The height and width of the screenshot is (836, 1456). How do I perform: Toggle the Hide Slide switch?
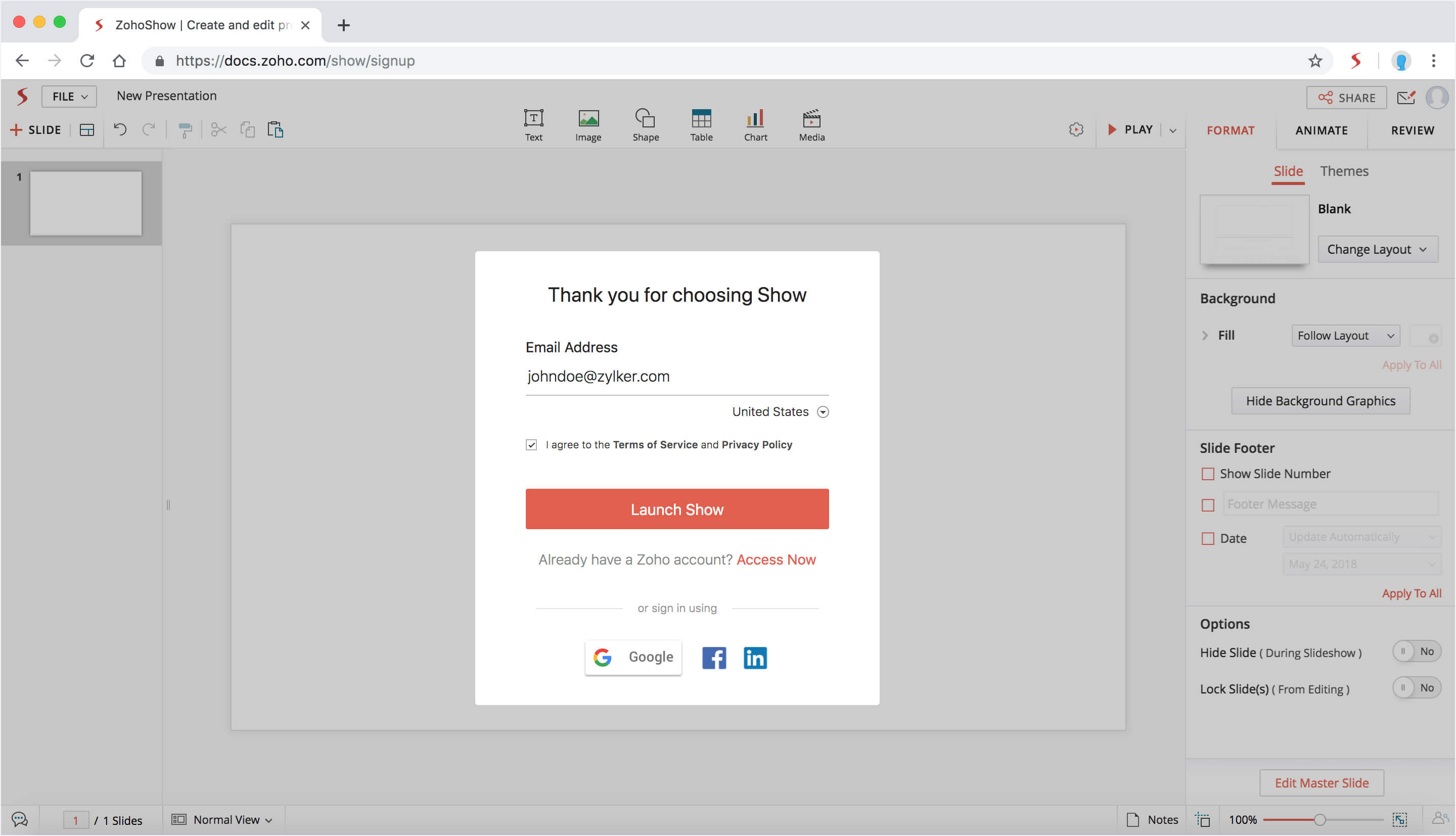tap(1416, 652)
